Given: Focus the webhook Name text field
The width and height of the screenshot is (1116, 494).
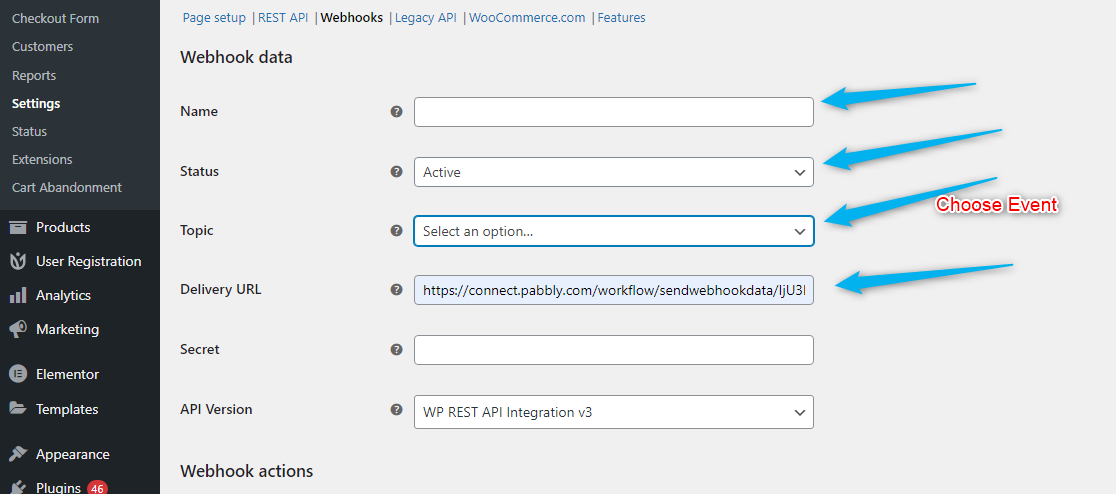Looking at the screenshot, I should 613,112.
